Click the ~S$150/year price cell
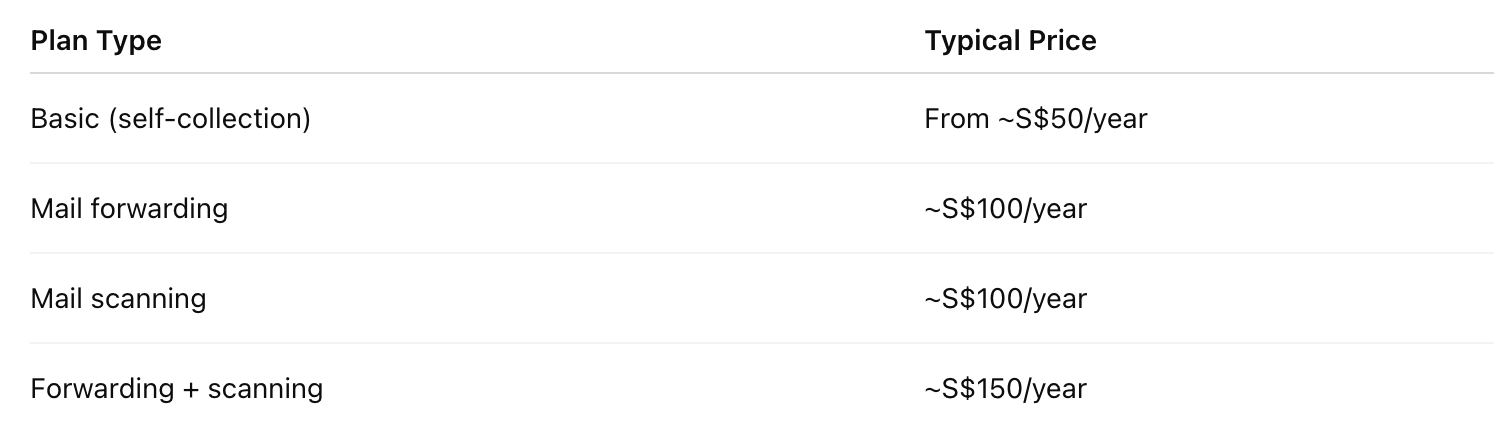This screenshot has height=438, width=1494. 1006,388
